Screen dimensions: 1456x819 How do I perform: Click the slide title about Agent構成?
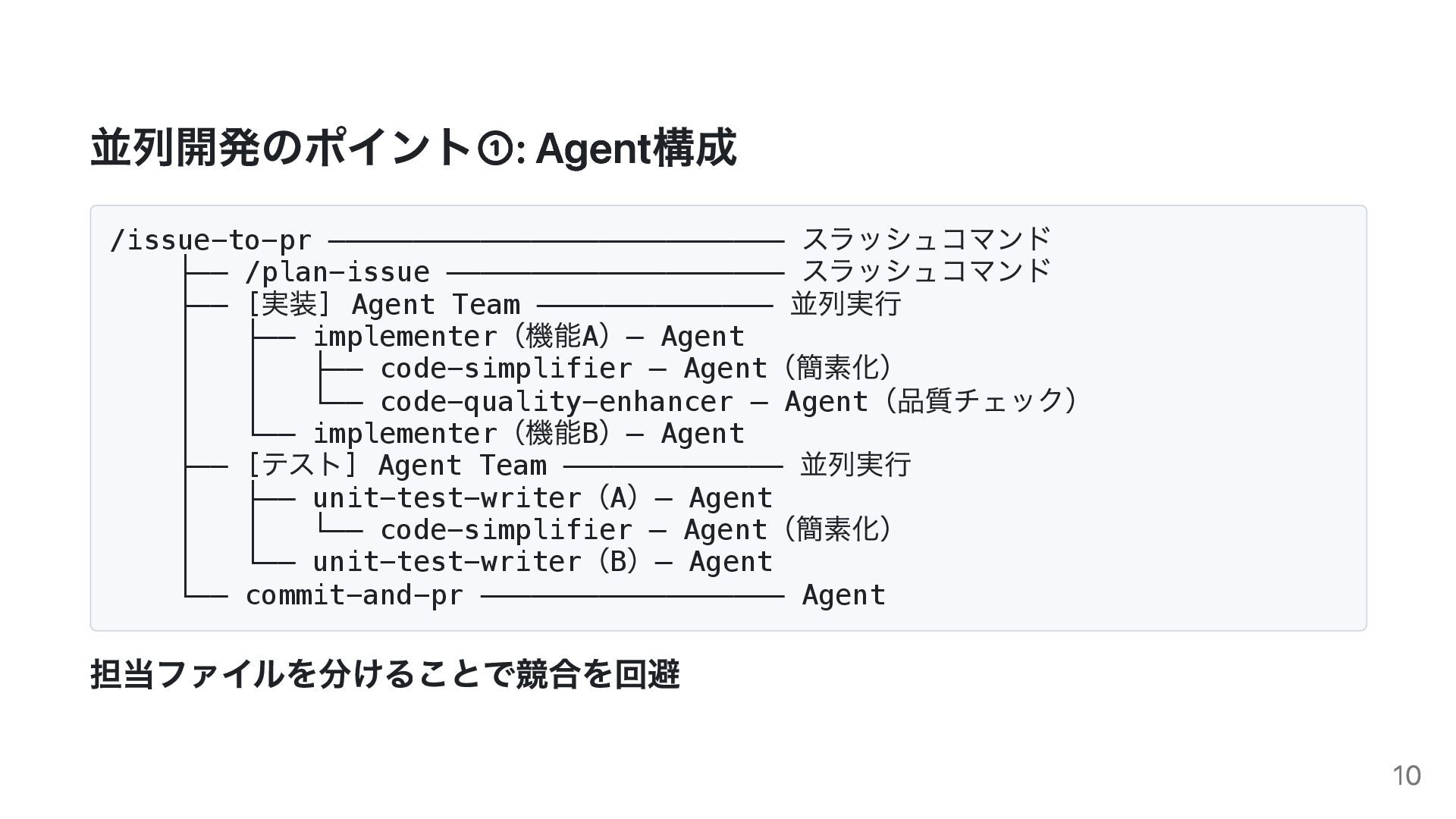413,148
